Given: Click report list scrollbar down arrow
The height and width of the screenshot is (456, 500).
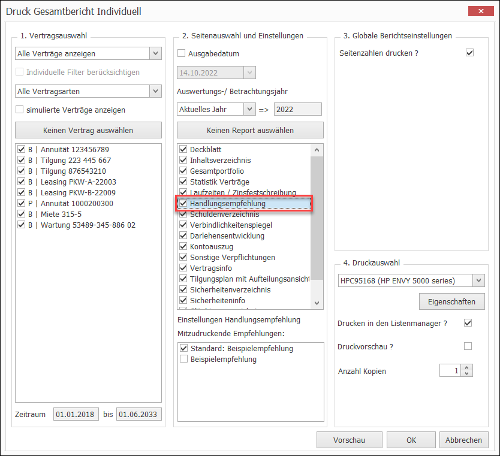Looking at the screenshot, I should [317, 303].
